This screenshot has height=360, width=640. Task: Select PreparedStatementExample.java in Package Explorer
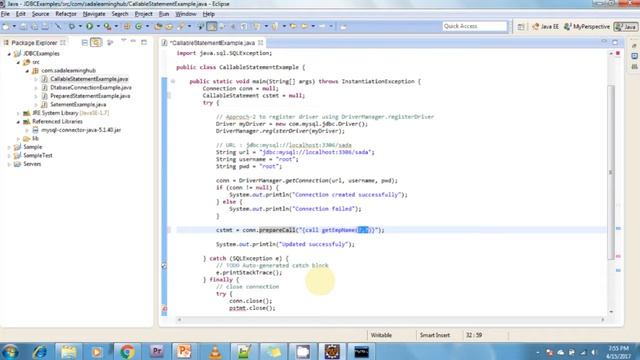point(90,96)
